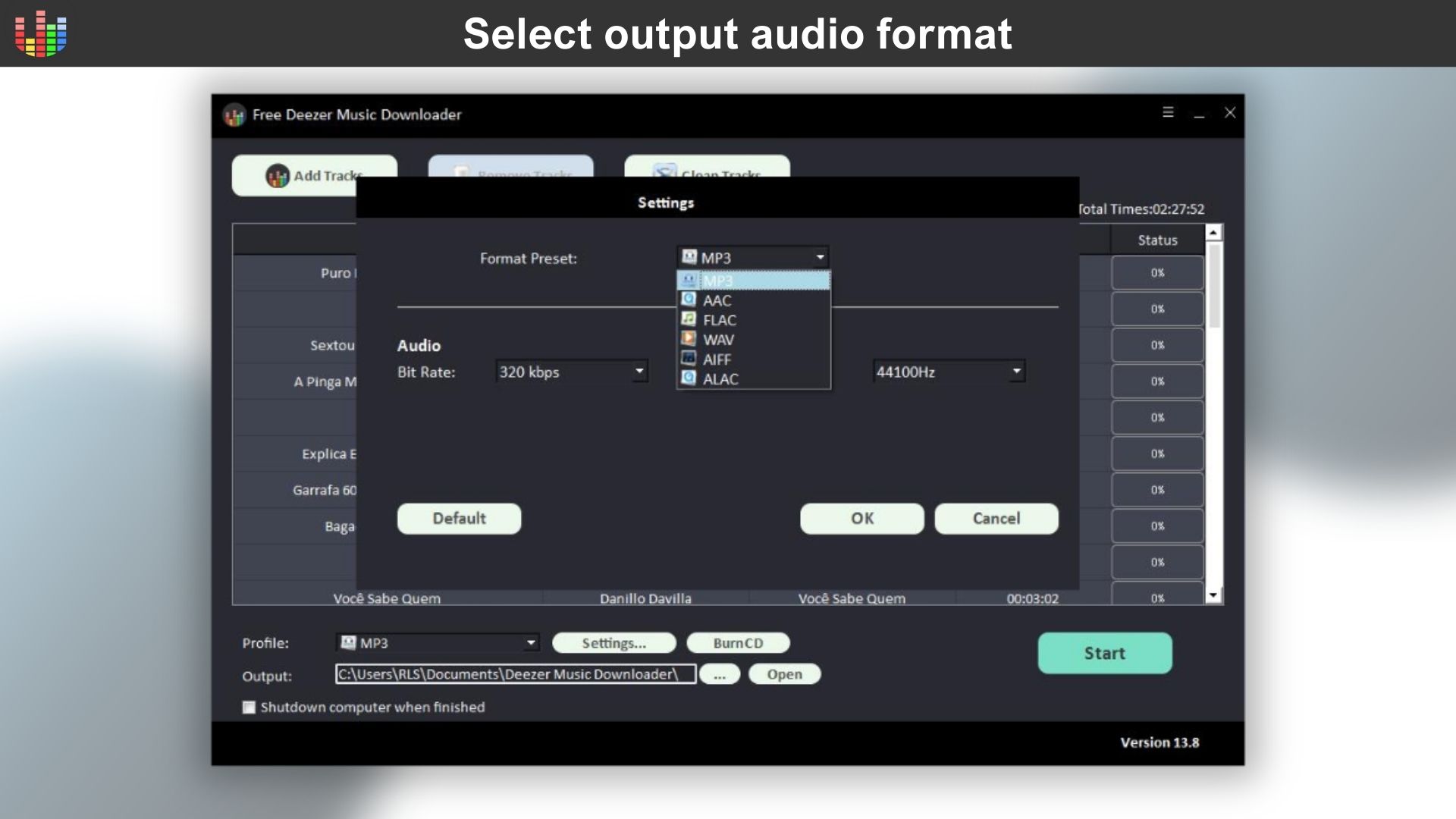The image size is (1456, 819).
Task: Select the AIFF format icon in list
Action: coord(689,359)
